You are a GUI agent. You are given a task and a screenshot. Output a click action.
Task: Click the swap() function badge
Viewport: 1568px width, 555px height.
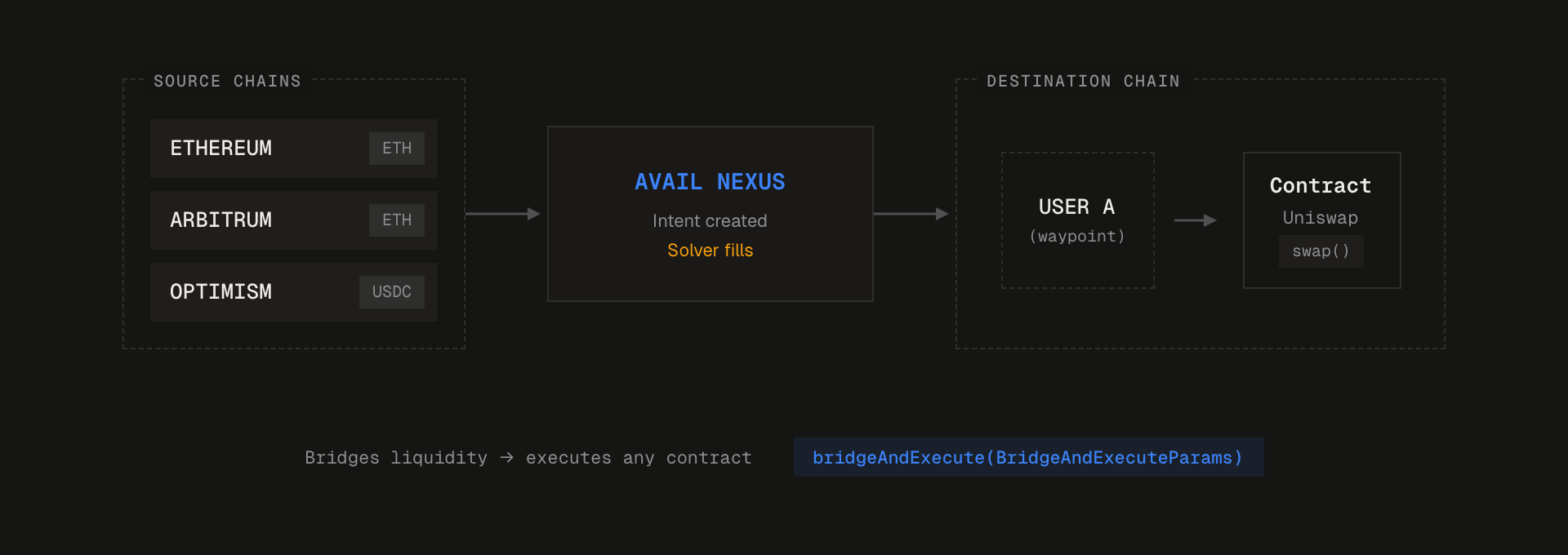pos(1321,251)
